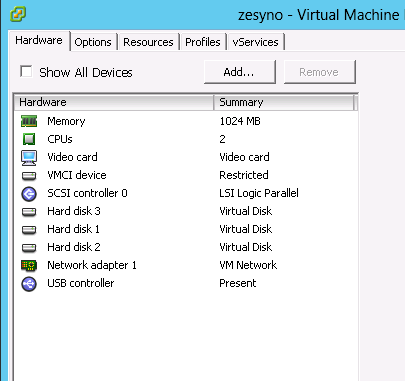Select Network adapter 1 label
Screen dimensions: 405x381
point(92,265)
